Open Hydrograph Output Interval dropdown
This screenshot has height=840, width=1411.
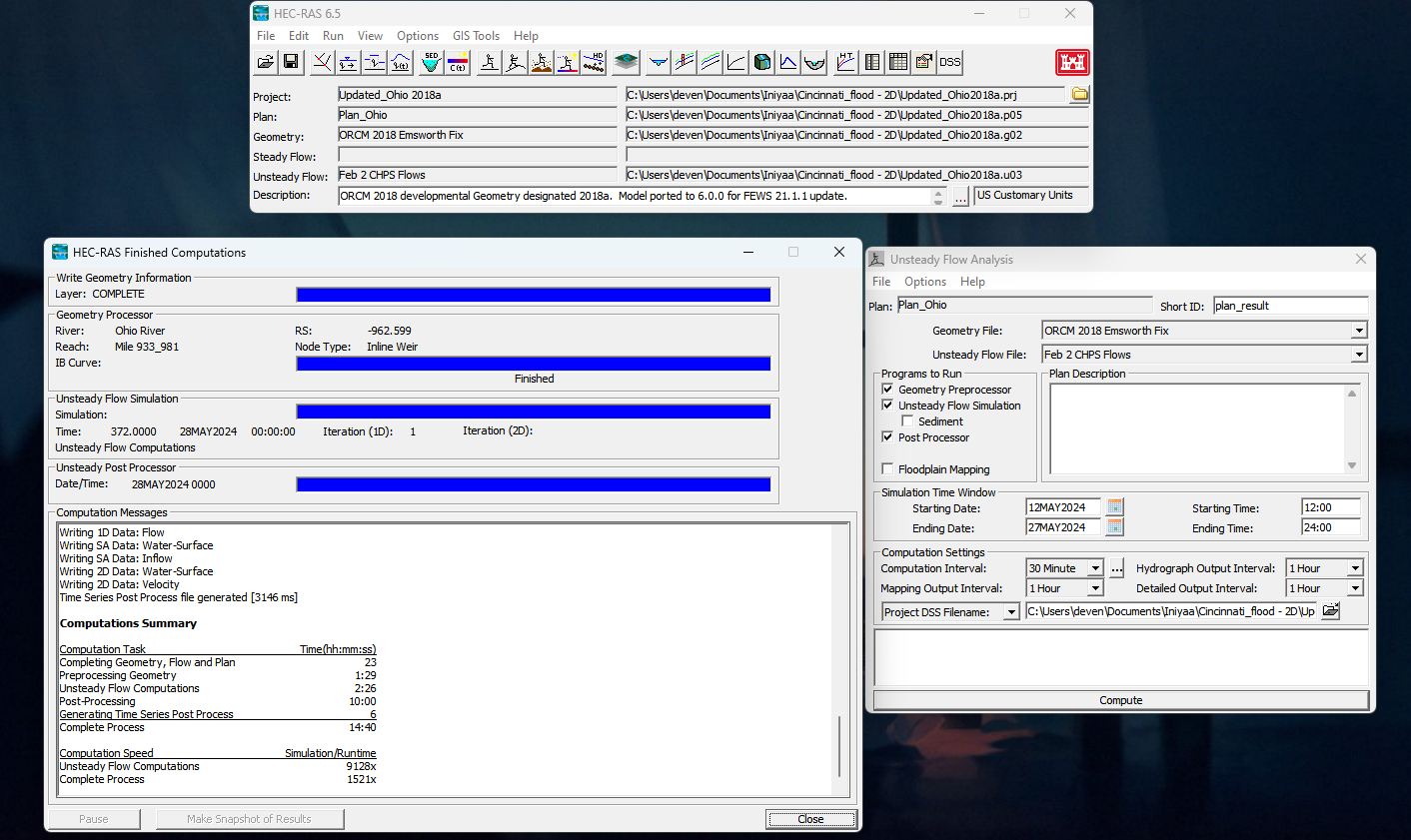coord(1355,568)
